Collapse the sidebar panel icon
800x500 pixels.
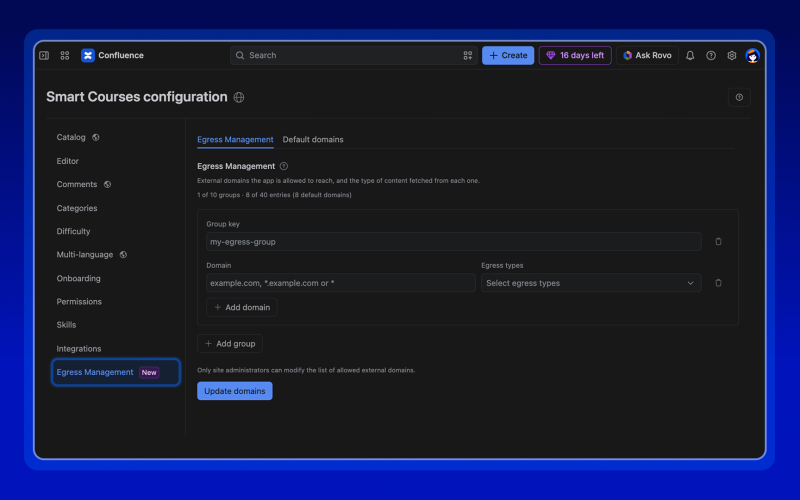point(44,55)
